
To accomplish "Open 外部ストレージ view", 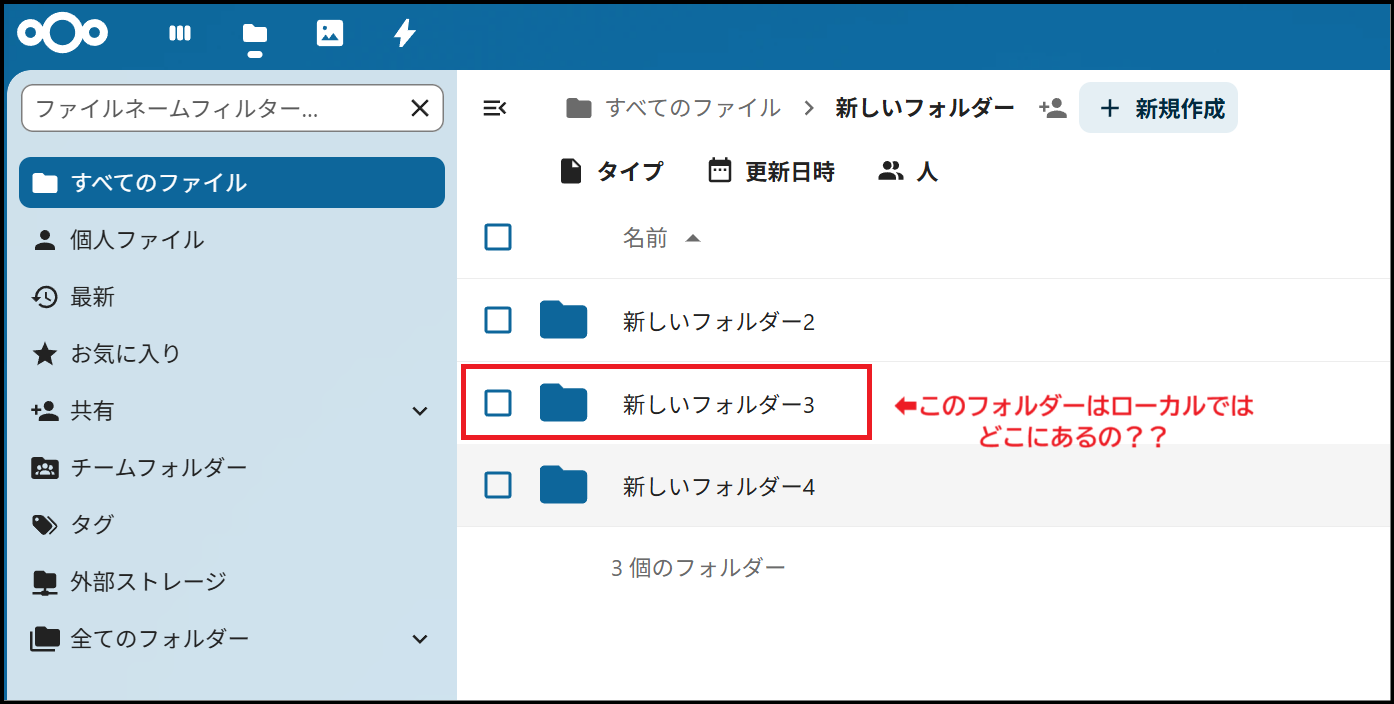I will [232, 582].
